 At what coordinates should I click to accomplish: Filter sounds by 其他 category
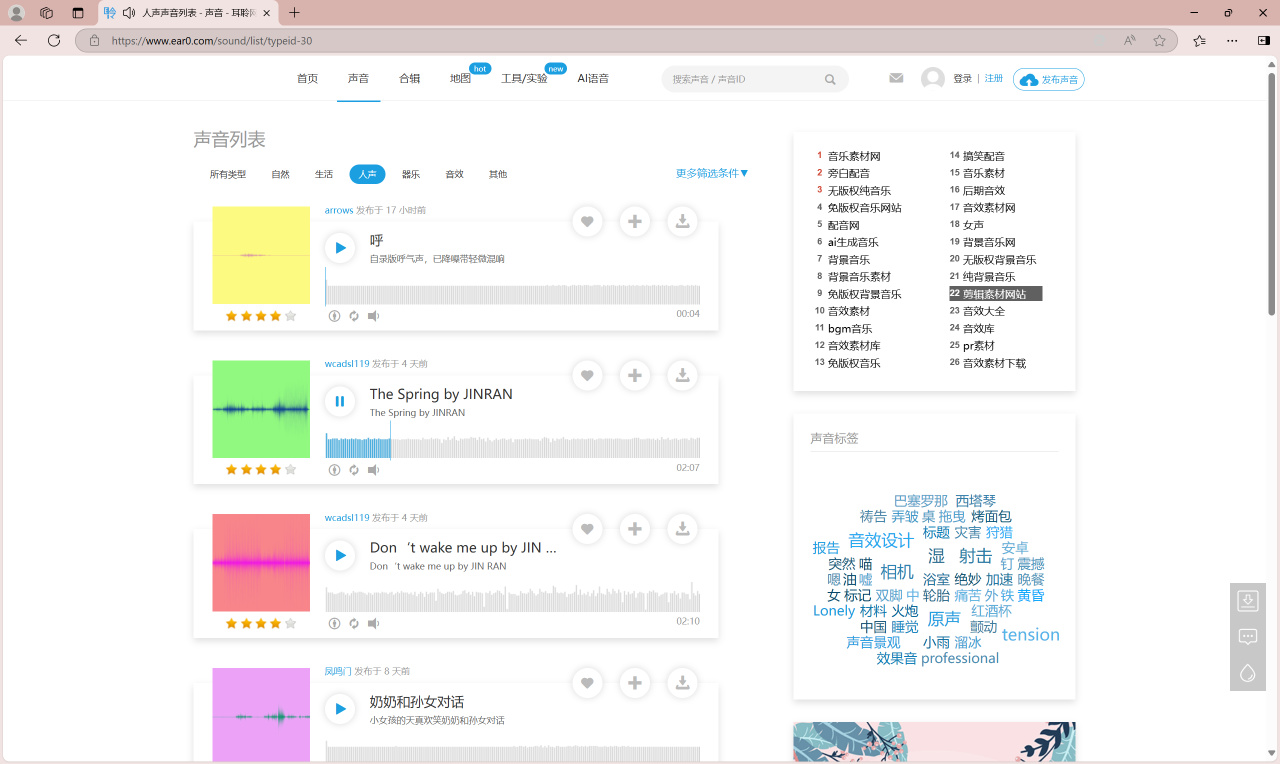[x=498, y=174]
